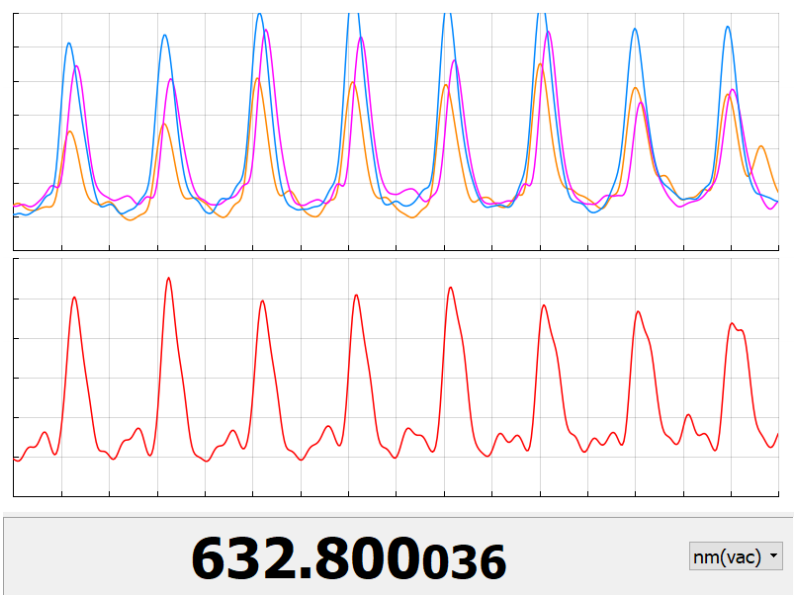
Task: Click the last red peak in lower plot
Action: coord(732,324)
